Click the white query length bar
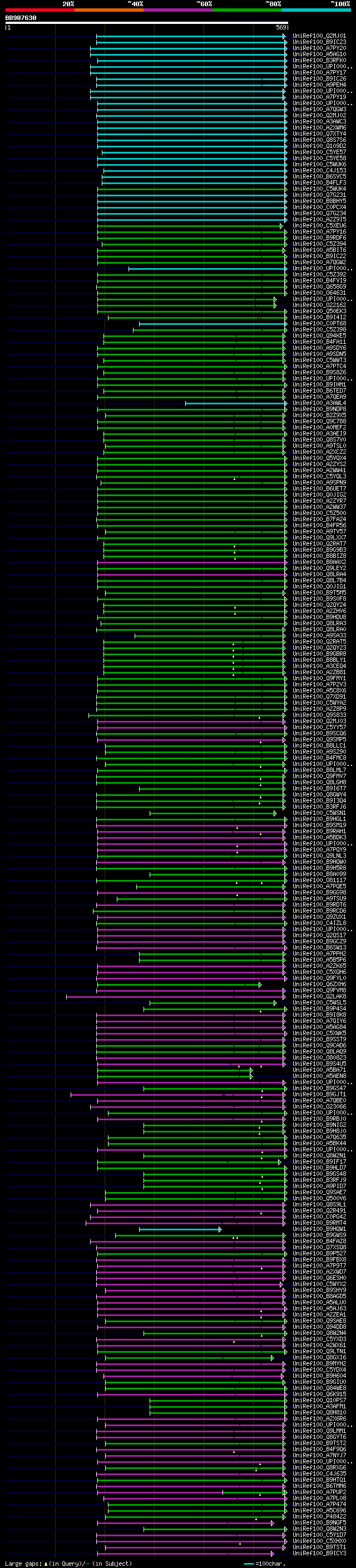The image size is (356, 1568). (x=147, y=22)
